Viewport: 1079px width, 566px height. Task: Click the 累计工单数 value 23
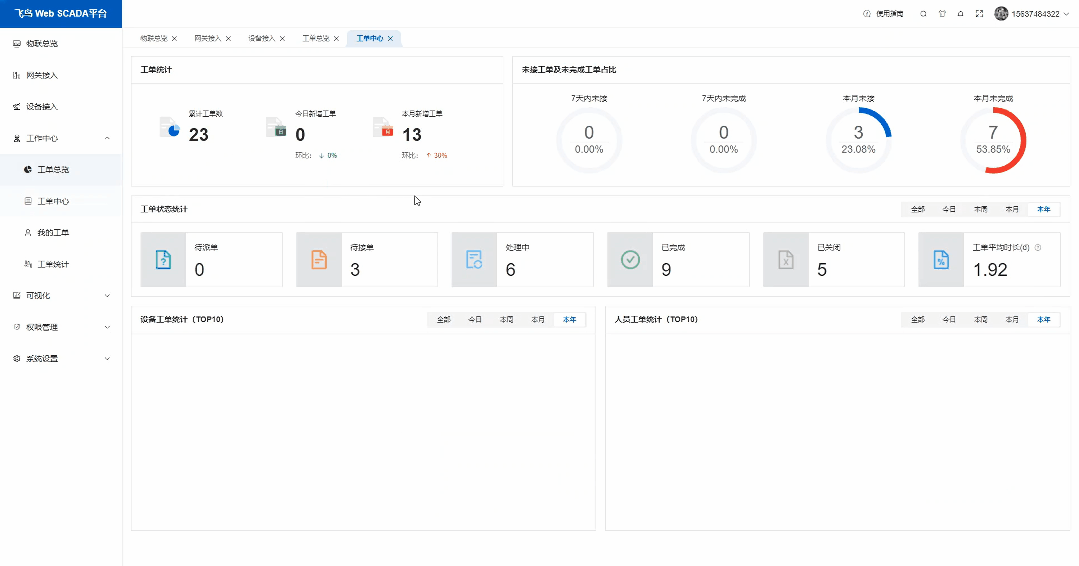[x=199, y=135]
